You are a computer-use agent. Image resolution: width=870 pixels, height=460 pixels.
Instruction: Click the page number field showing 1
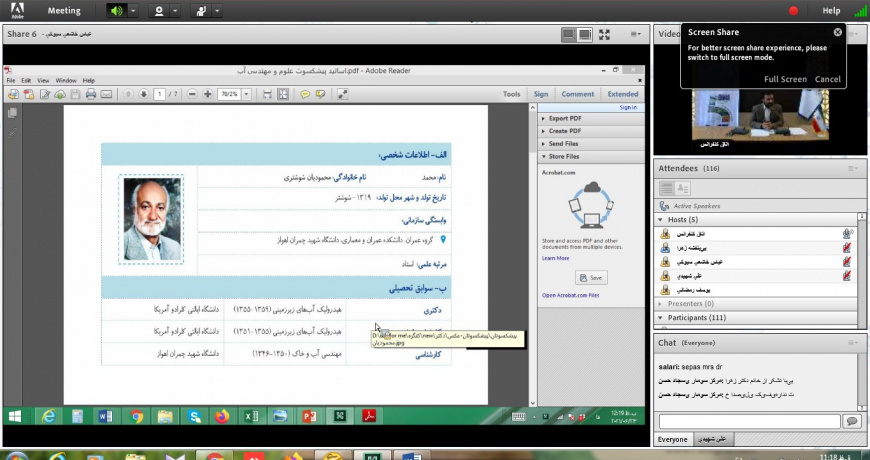(x=160, y=94)
